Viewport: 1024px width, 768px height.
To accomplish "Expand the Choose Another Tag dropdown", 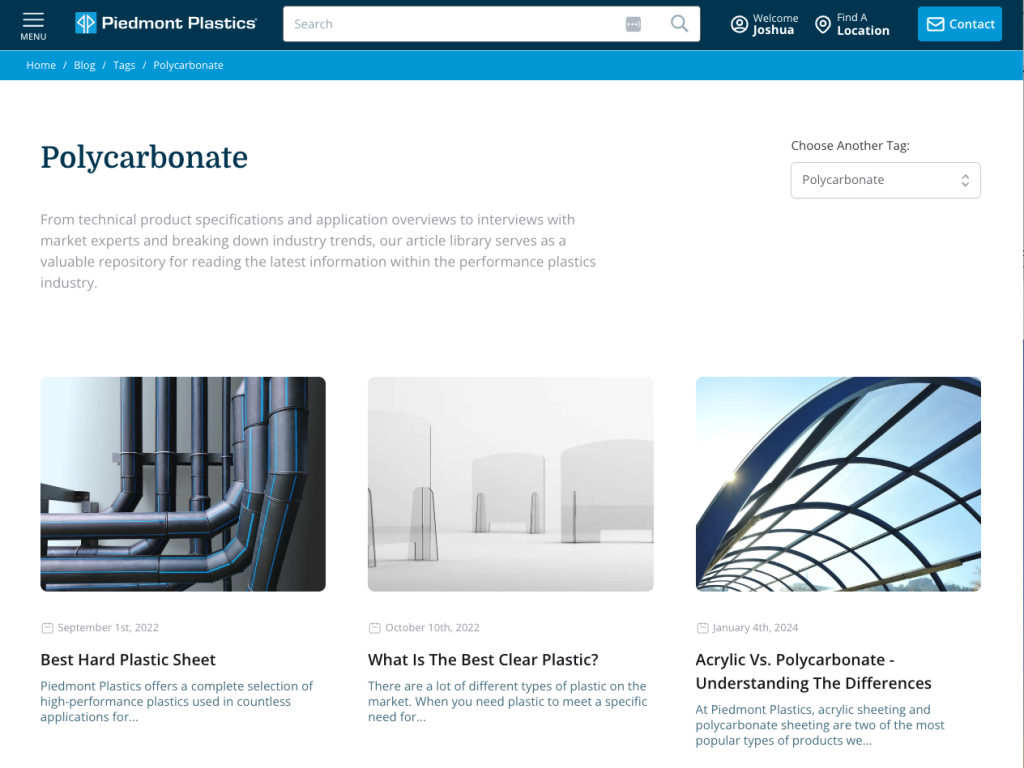I will (x=885, y=180).
